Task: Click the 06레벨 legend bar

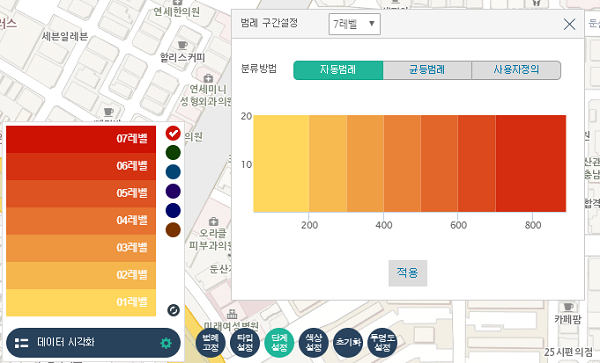Action: point(81,166)
